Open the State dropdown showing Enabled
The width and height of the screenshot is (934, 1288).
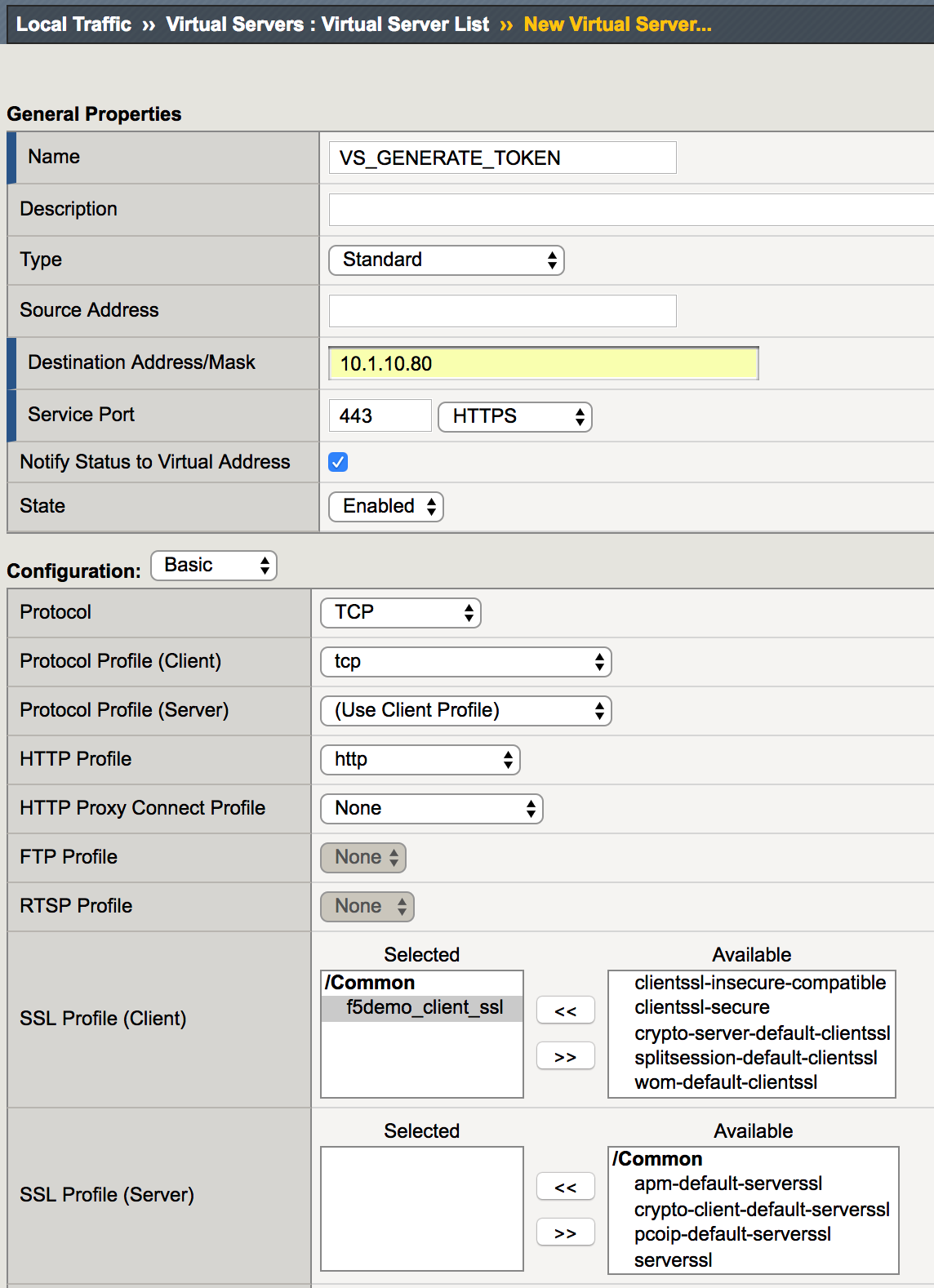[x=385, y=507]
